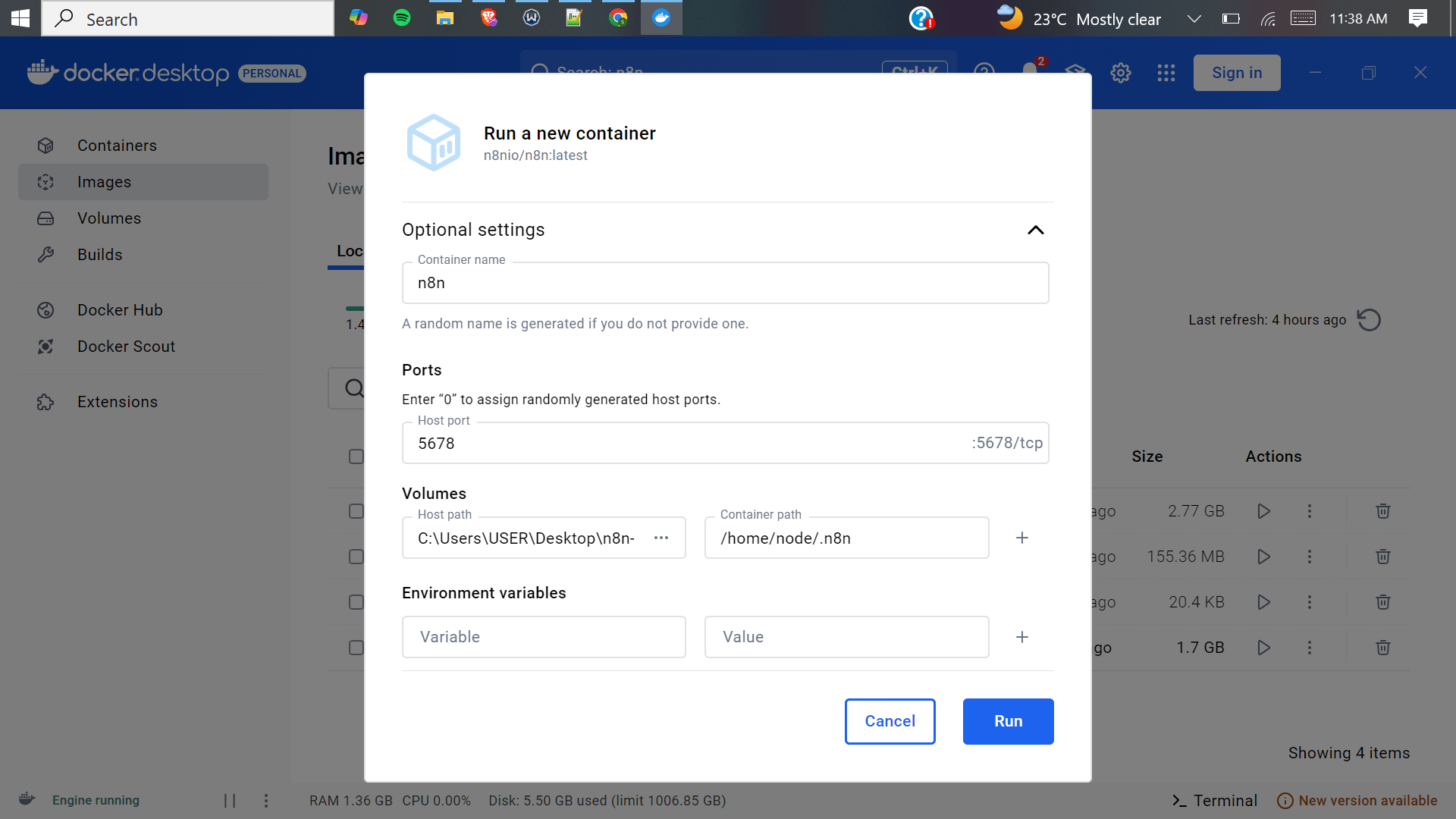Collapse the Optional settings section
This screenshot has width=1456, height=819.
[1035, 230]
